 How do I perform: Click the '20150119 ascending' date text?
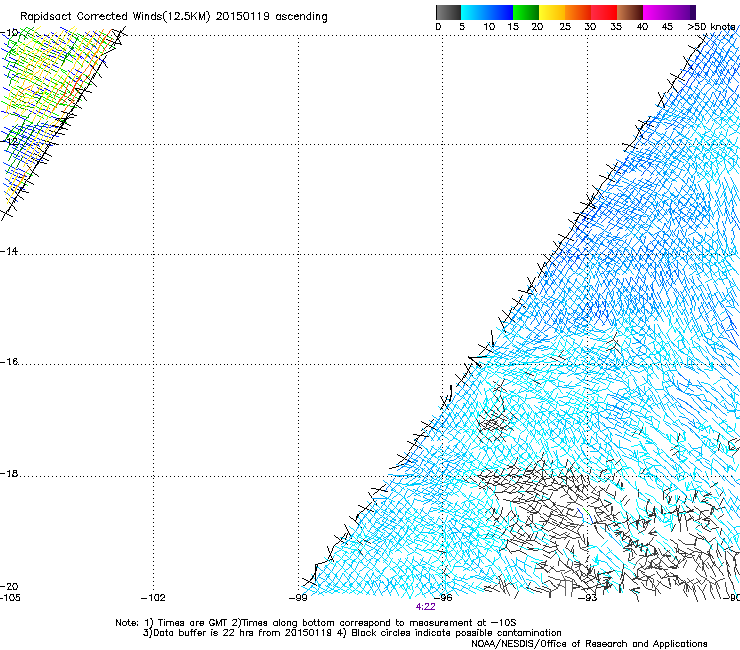pyautogui.click(x=271, y=17)
